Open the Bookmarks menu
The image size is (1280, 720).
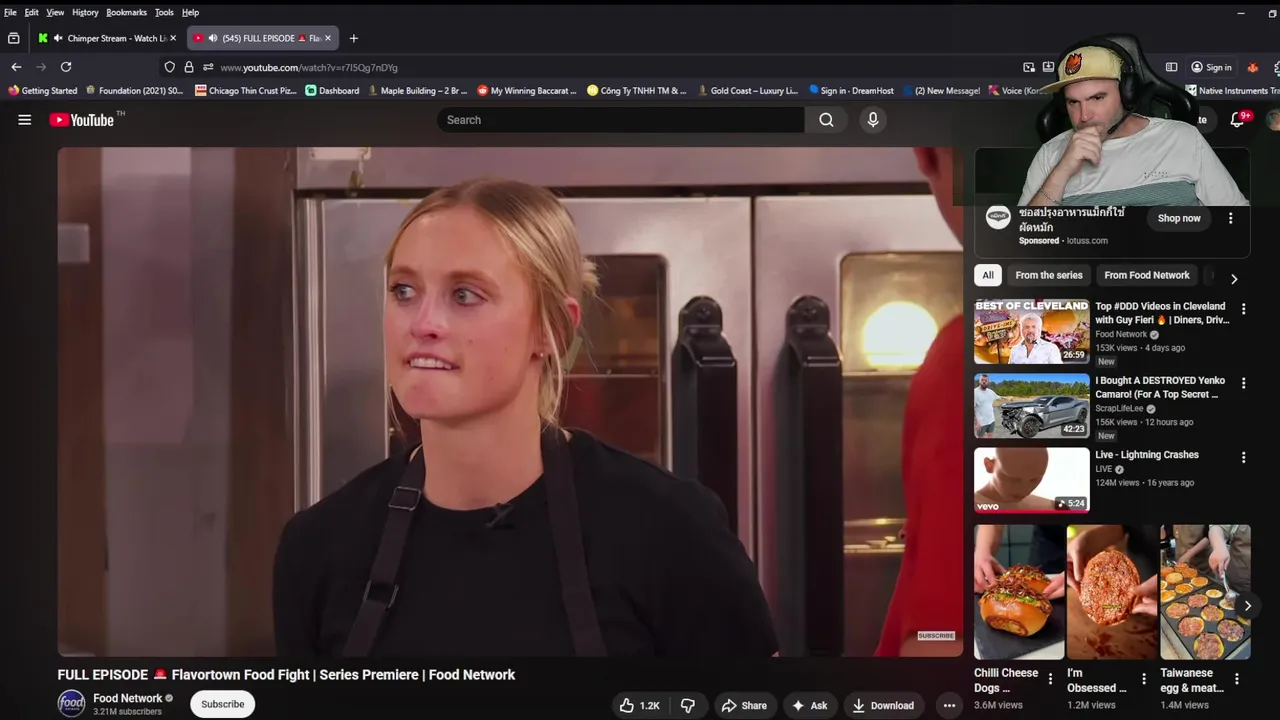click(x=126, y=12)
